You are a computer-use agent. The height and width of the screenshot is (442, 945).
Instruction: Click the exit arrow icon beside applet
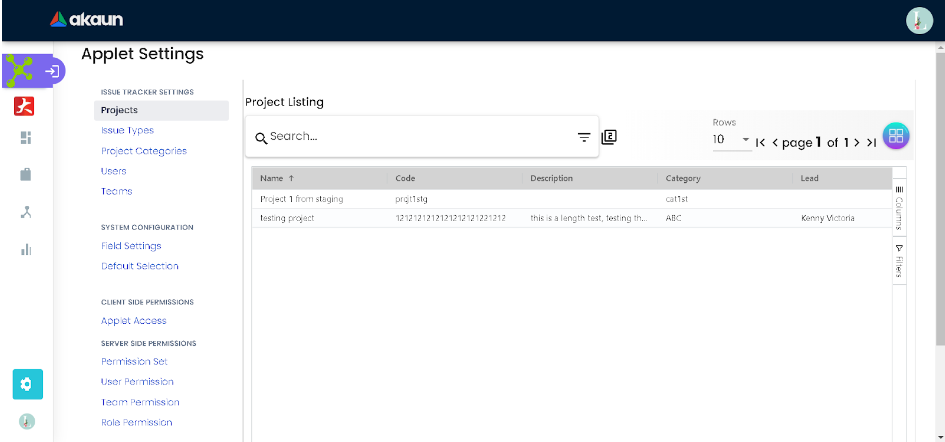click(52, 71)
